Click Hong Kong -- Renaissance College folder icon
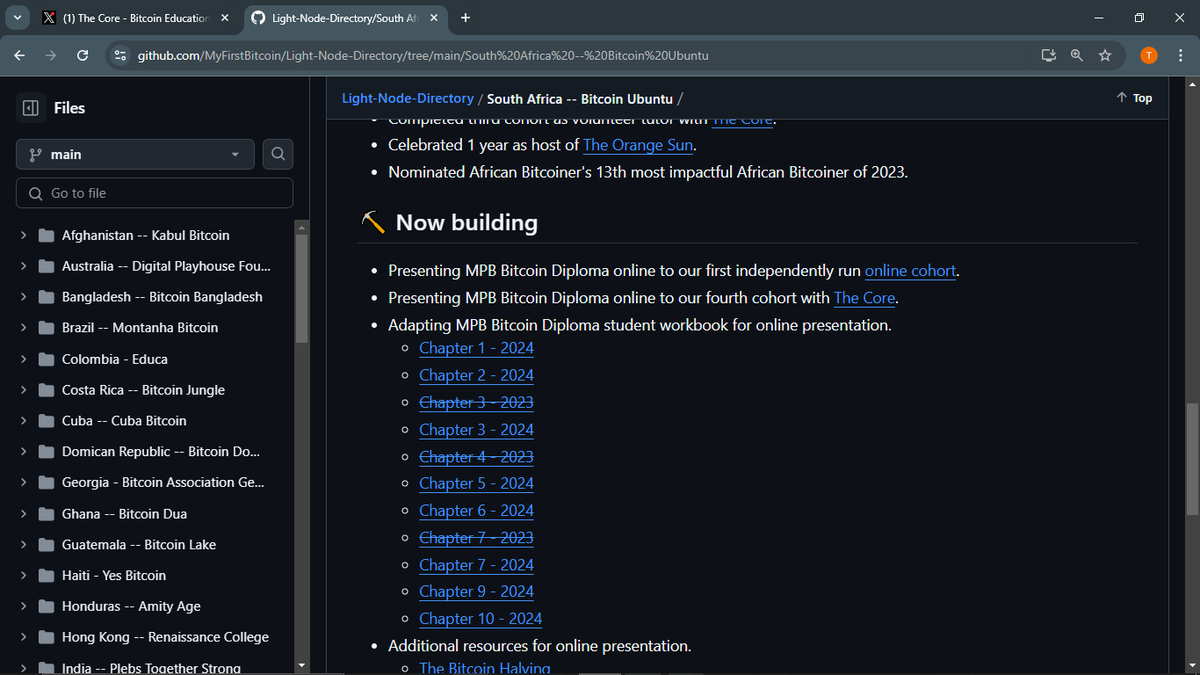This screenshot has width=1200, height=675. [x=46, y=637]
